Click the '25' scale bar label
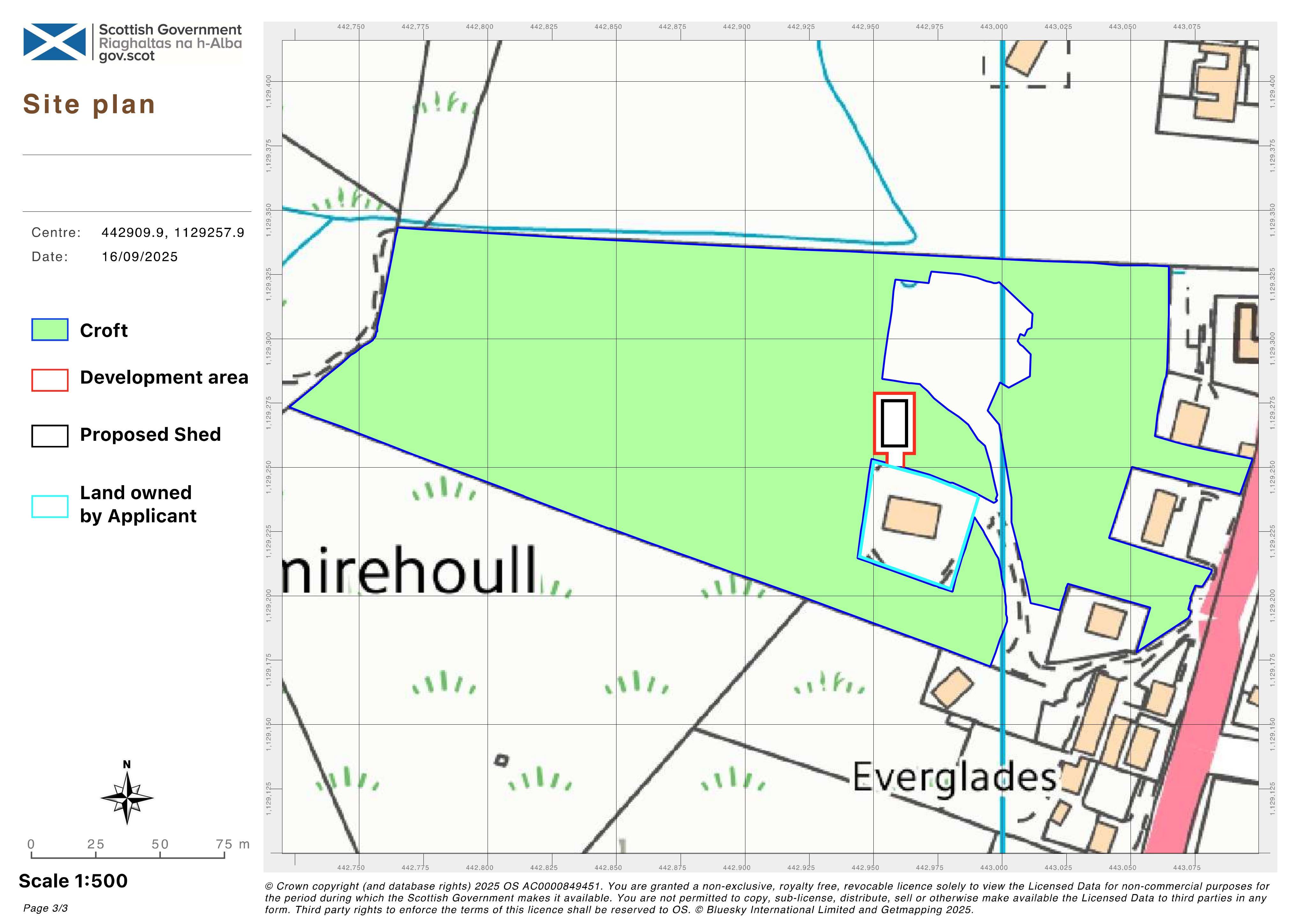The height and width of the screenshot is (924, 1307). [96, 844]
